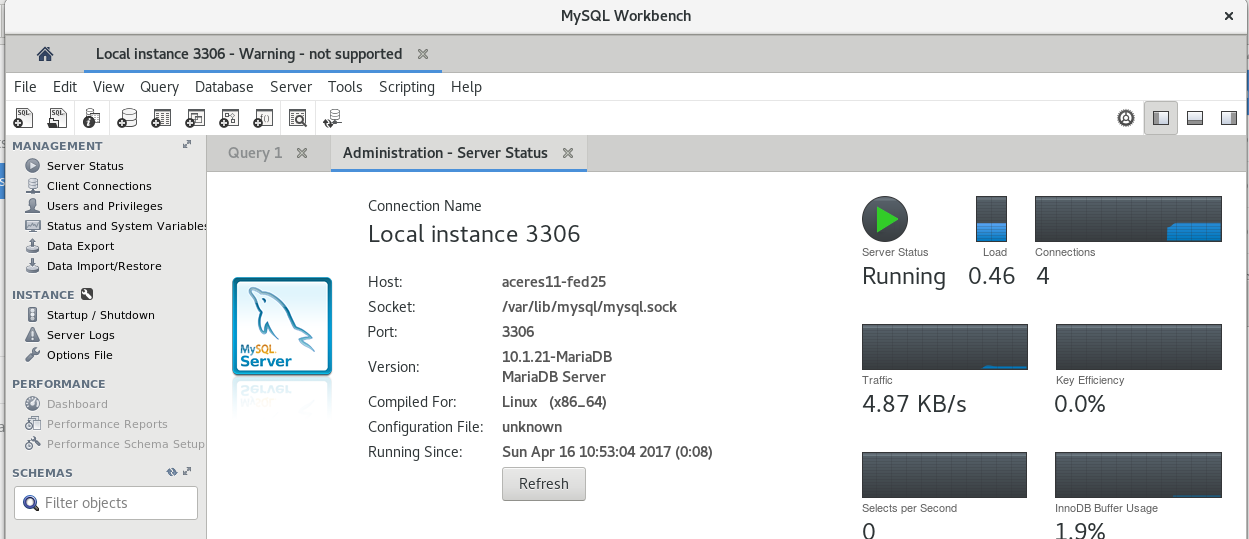Viewport: 1249px width, 539px height.
Task: Open the Scripting menu
Action: coord(407,87)
